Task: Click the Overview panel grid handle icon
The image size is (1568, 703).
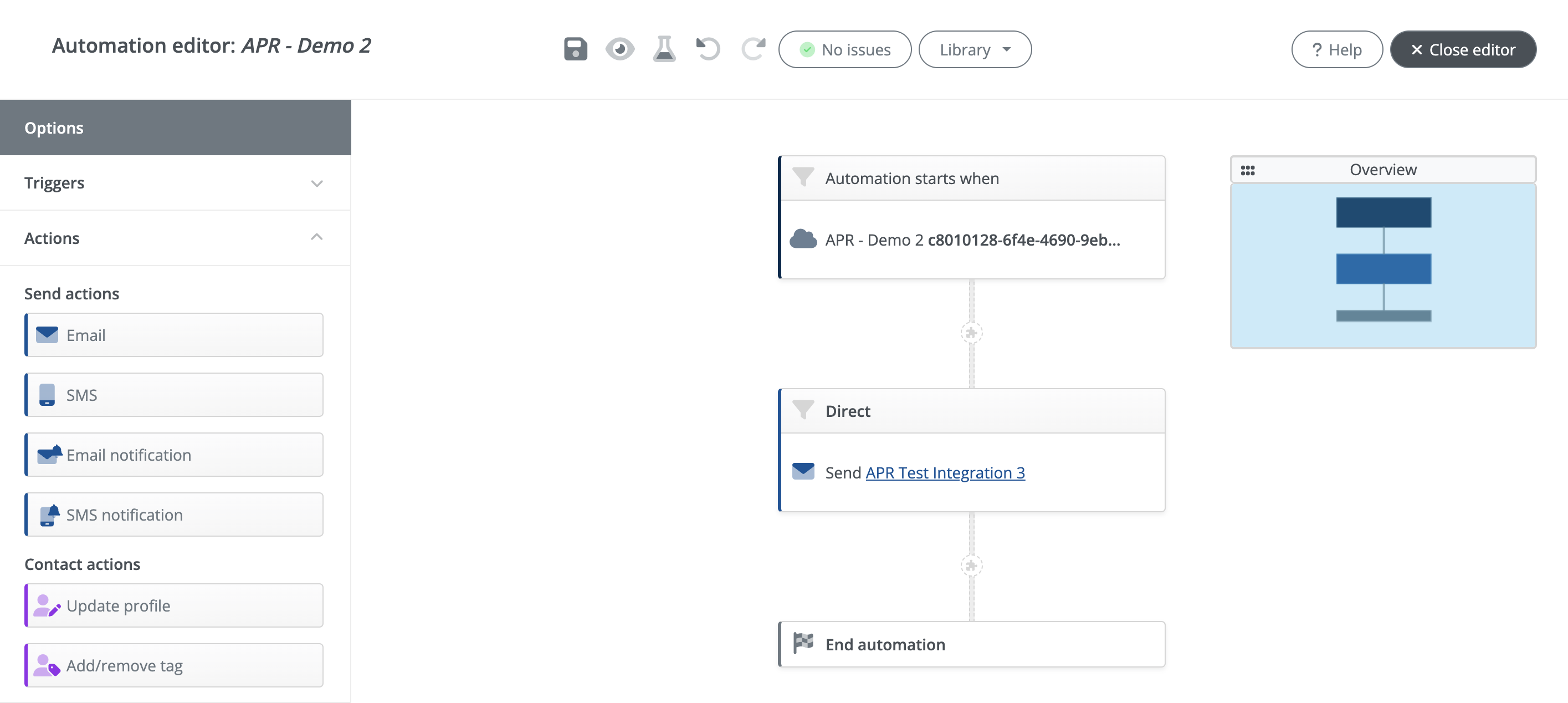Action: (x=1248, y=170)
